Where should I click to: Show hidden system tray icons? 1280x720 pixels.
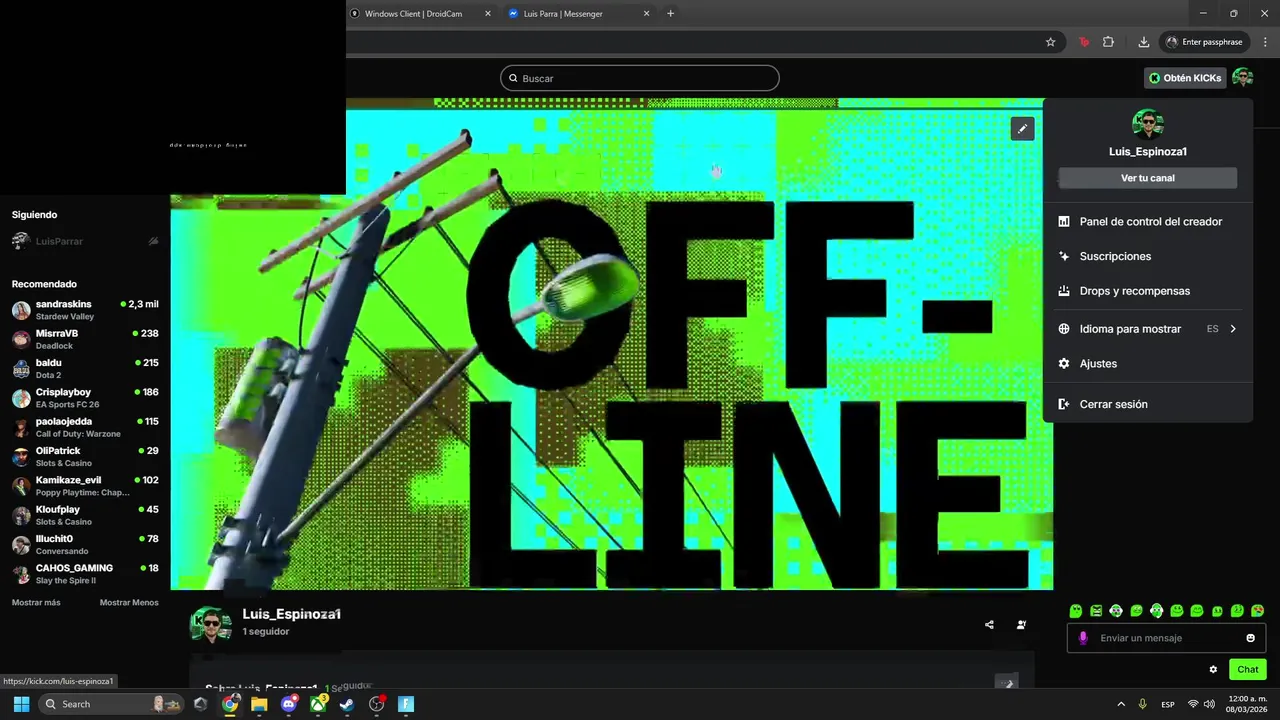click(x=1121, y=704)
